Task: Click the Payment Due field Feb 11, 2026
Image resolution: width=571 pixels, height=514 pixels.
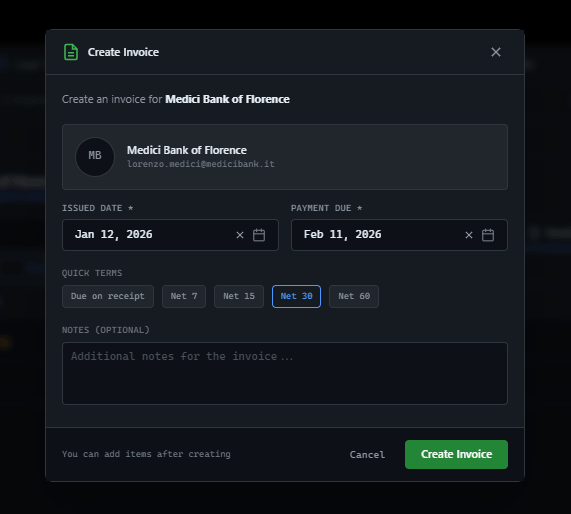Action: pos(399,235)
